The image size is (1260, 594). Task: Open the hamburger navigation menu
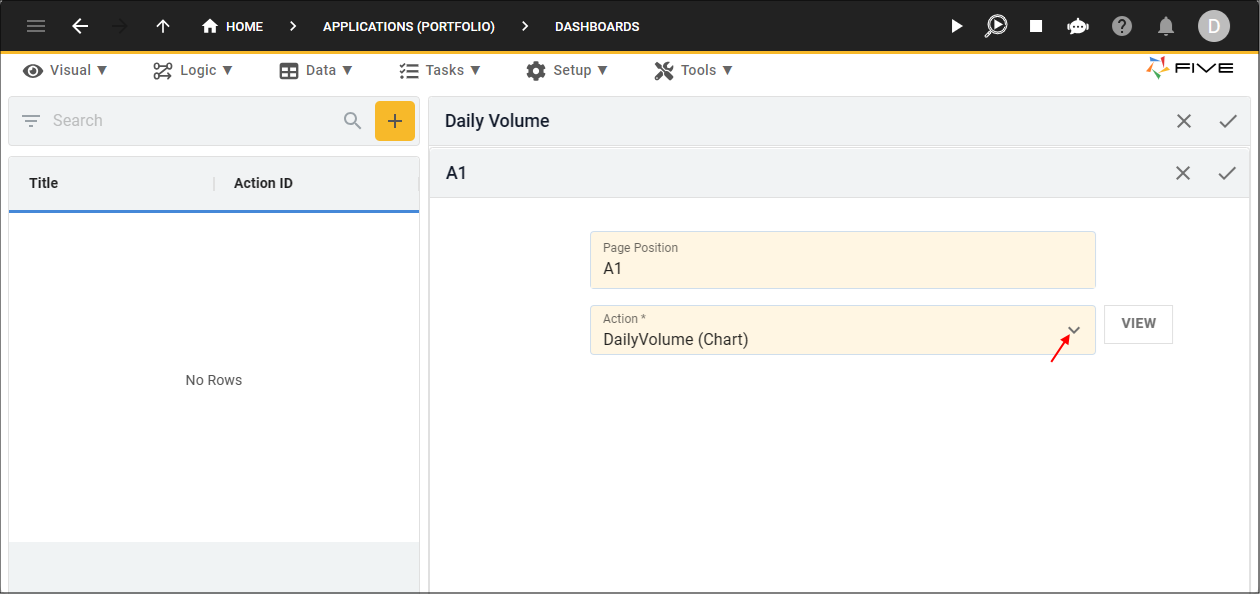36,26
